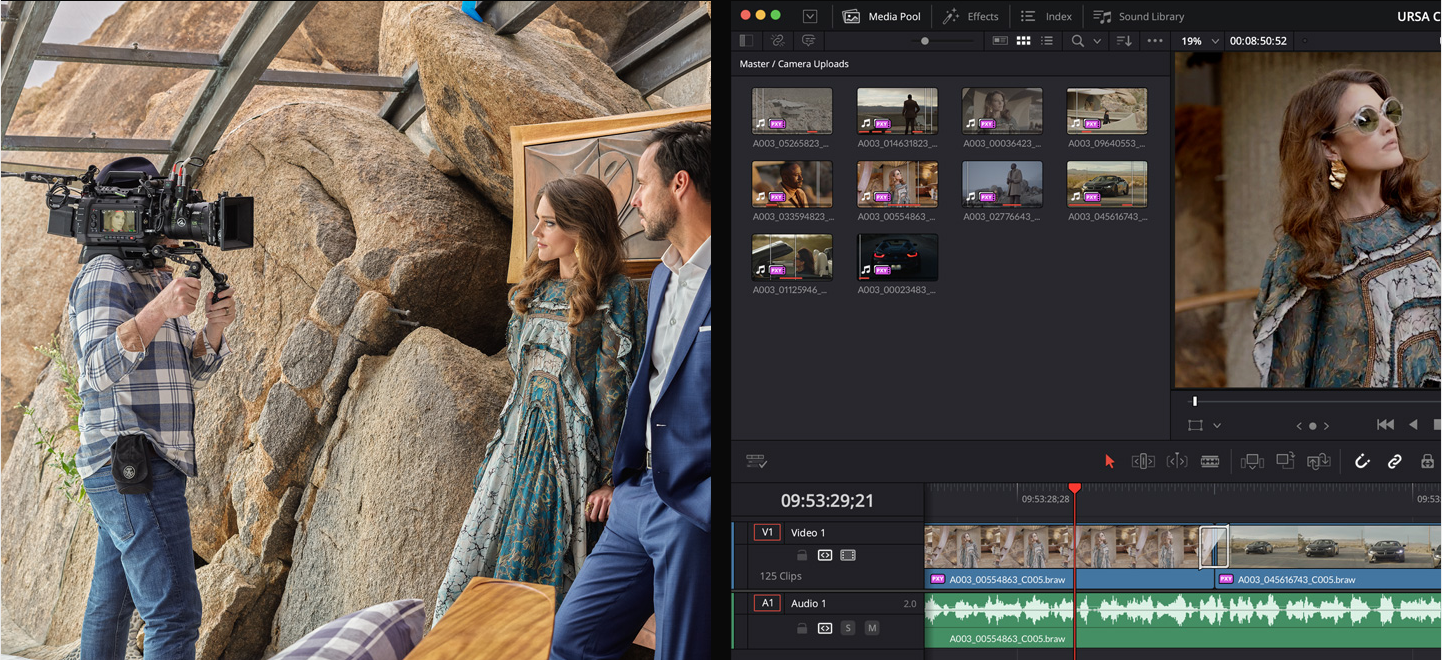
Task: Select clip thumbnail A003_05265823
Action: pyautogui.click(x=792, y=111)
